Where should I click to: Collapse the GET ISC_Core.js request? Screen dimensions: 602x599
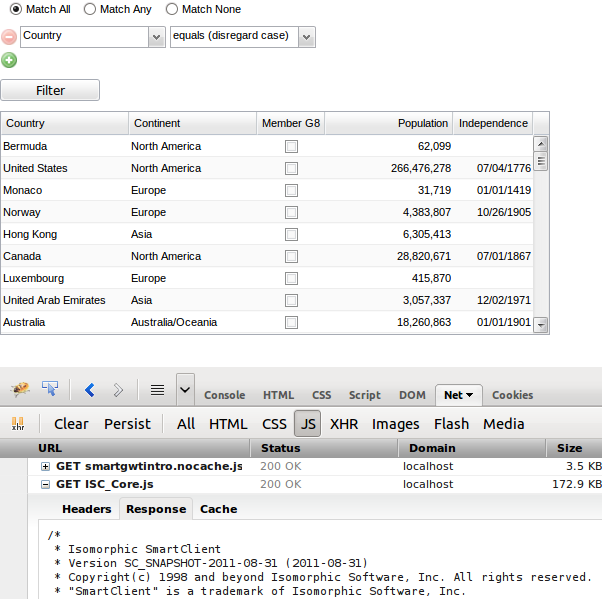(x=45, y=484)
